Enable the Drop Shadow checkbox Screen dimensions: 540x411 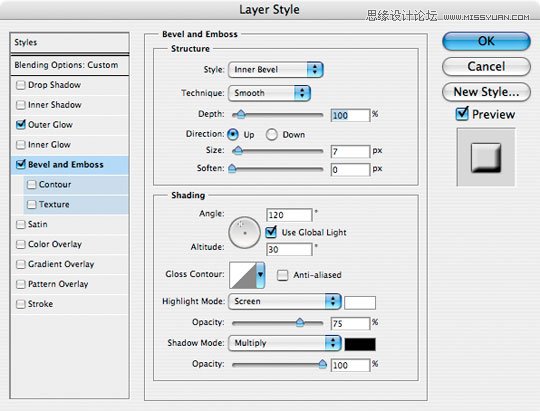(x=21, y=85)
